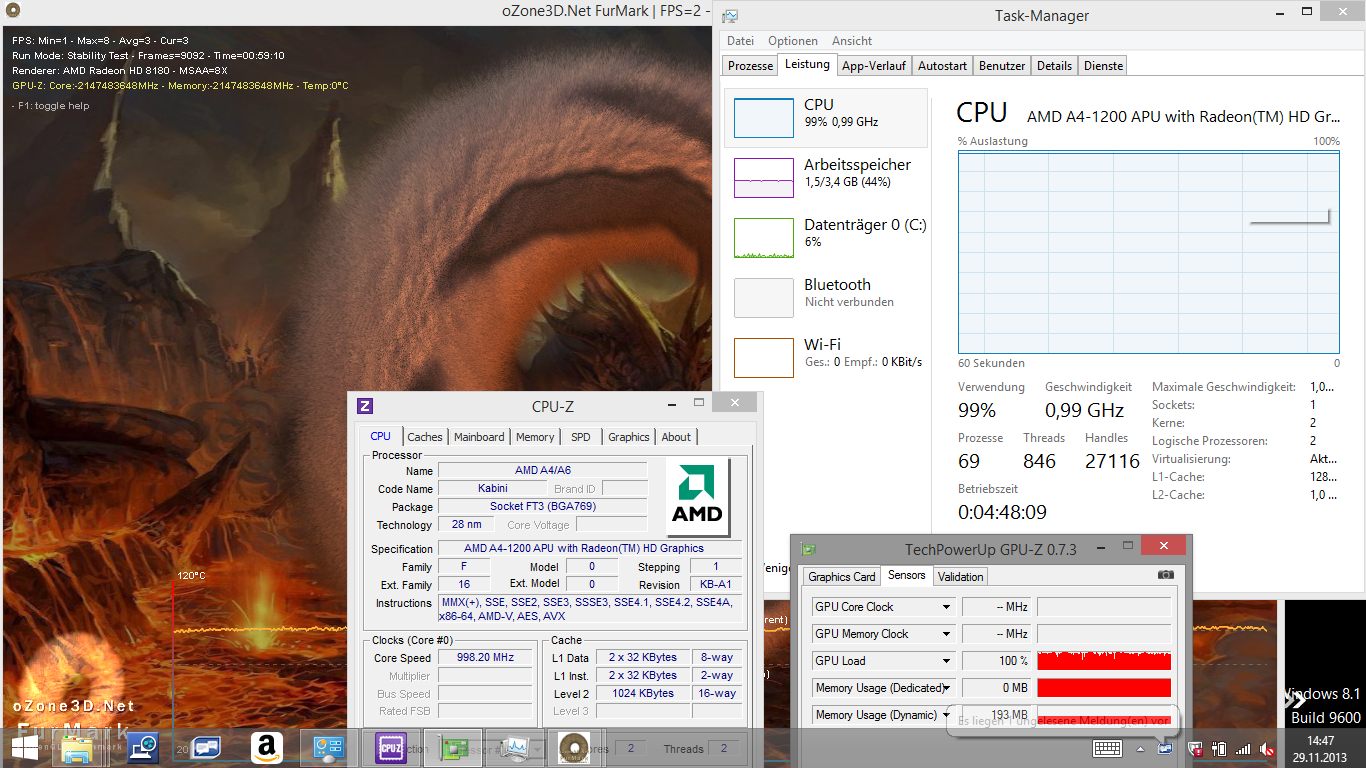Screen dimensions: 1366x768
Task: Select the Arbeitsspeicher performance entry
Action: (826, 177)
